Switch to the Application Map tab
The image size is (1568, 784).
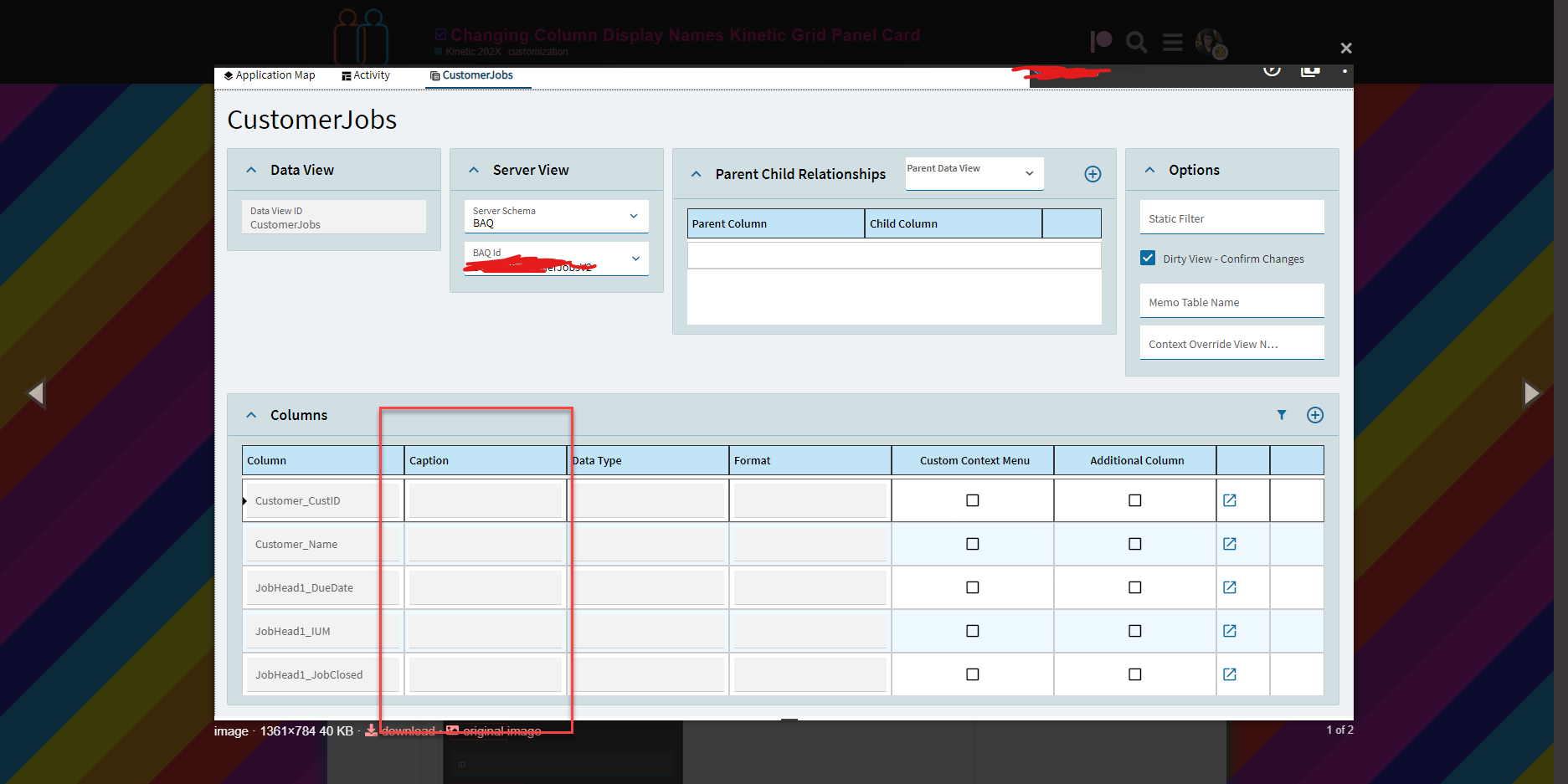[270, 75]
